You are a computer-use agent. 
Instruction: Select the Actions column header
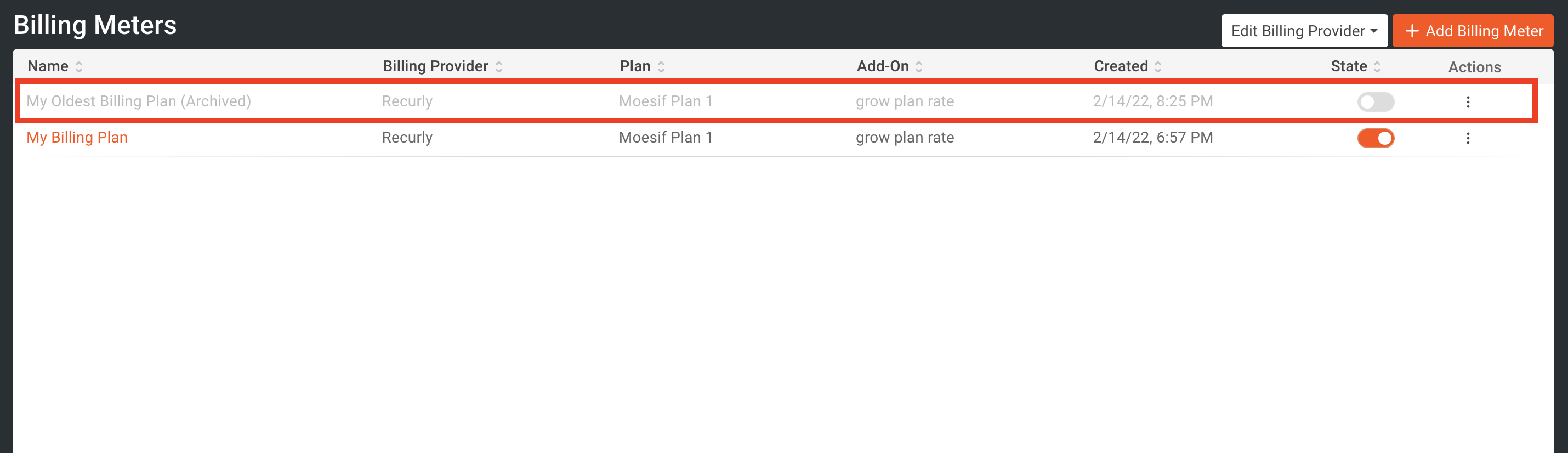coord(1474,67)
